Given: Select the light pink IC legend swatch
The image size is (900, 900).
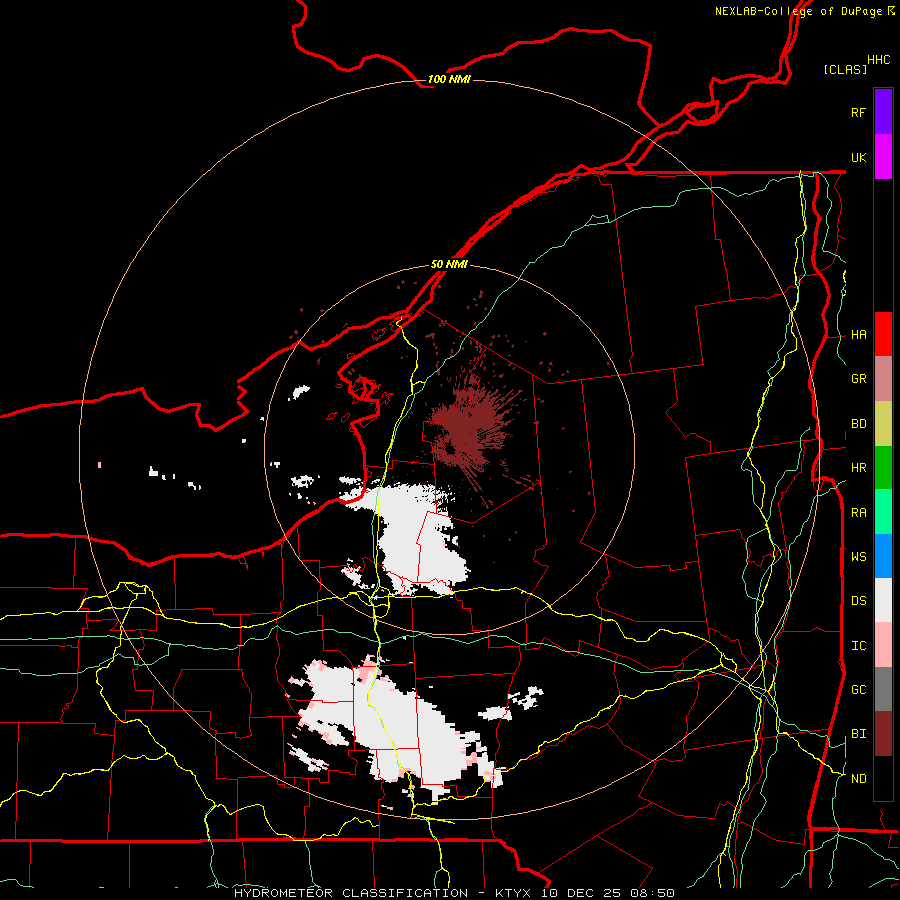Looking at the screenshot, I should click(883, 645).
